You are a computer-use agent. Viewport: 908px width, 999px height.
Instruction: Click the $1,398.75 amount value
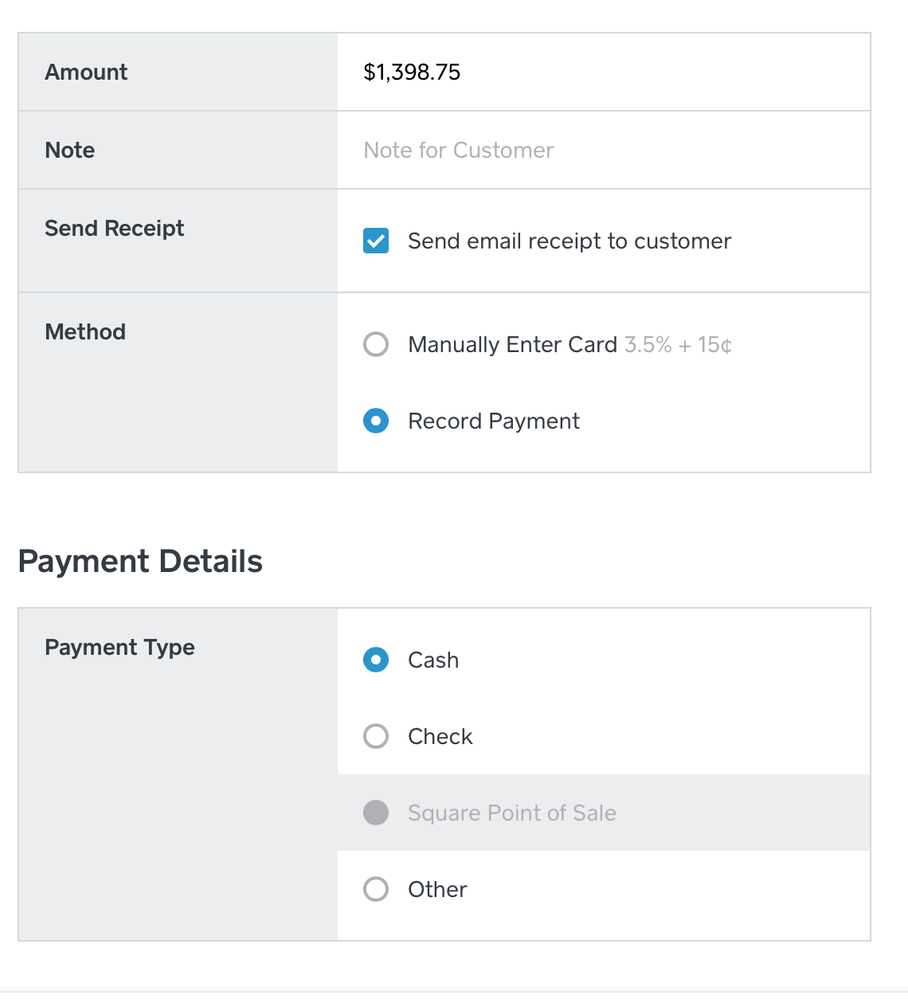click(415, 71)
